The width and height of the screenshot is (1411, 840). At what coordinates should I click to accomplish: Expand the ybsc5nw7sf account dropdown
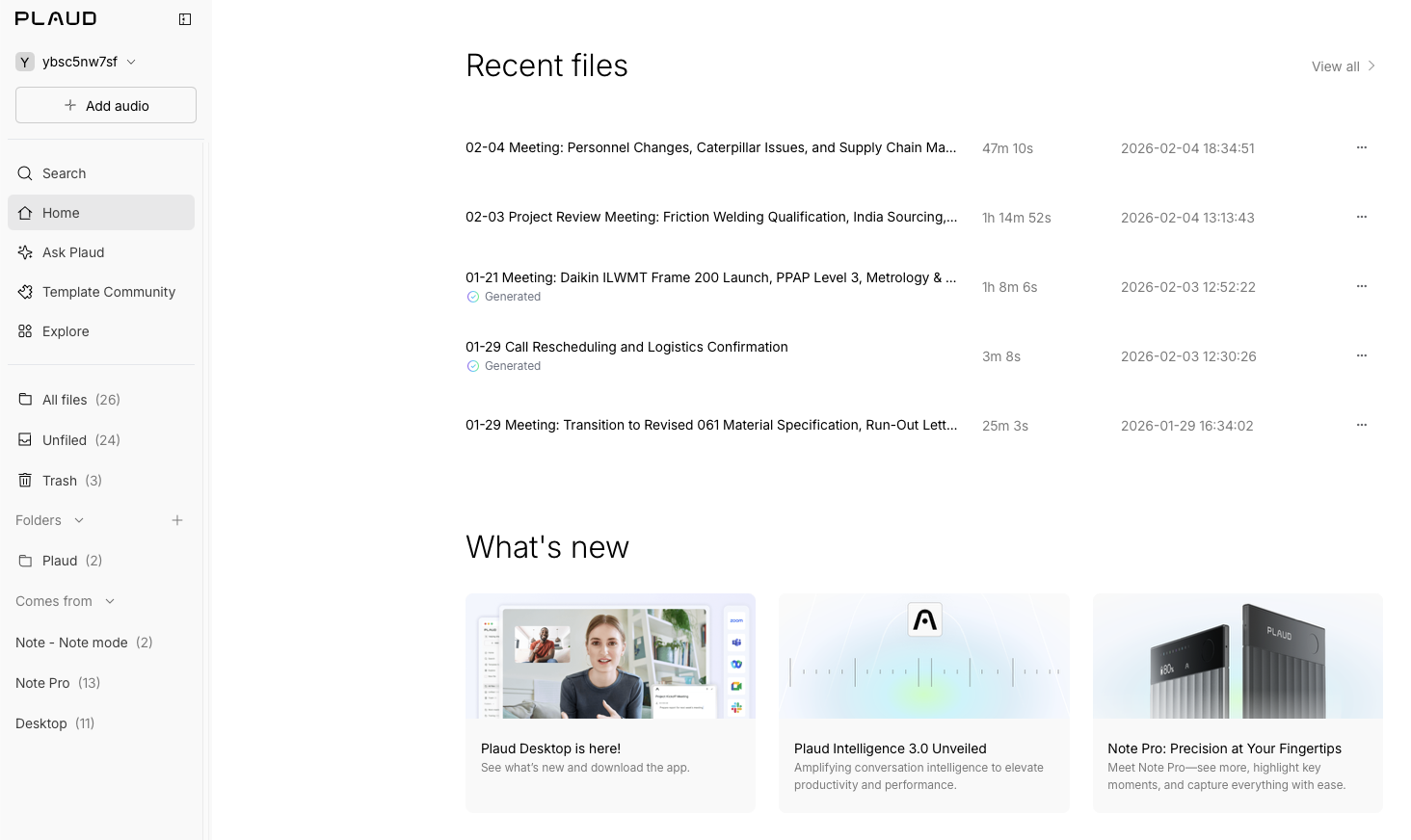coord(131,62)
